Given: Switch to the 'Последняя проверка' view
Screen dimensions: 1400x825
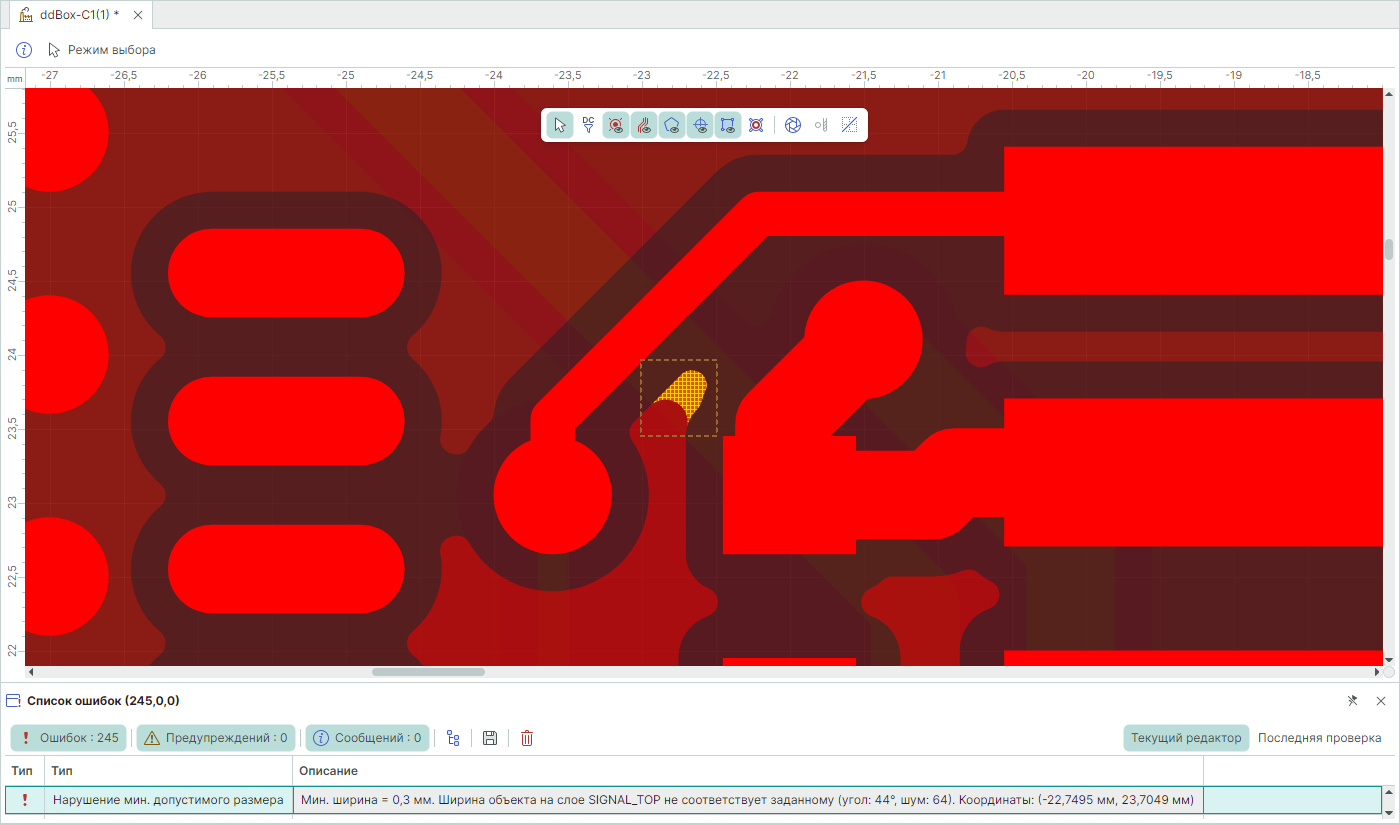Looking at the screenshot, I should (1320, 738).
